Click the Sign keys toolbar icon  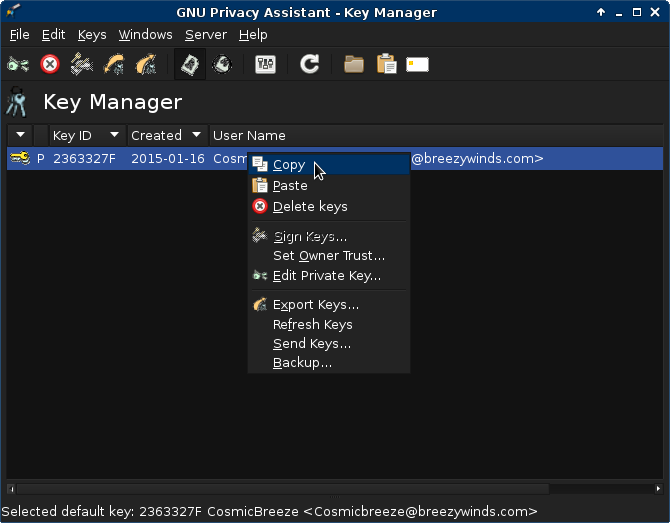[x=82, y=65]
